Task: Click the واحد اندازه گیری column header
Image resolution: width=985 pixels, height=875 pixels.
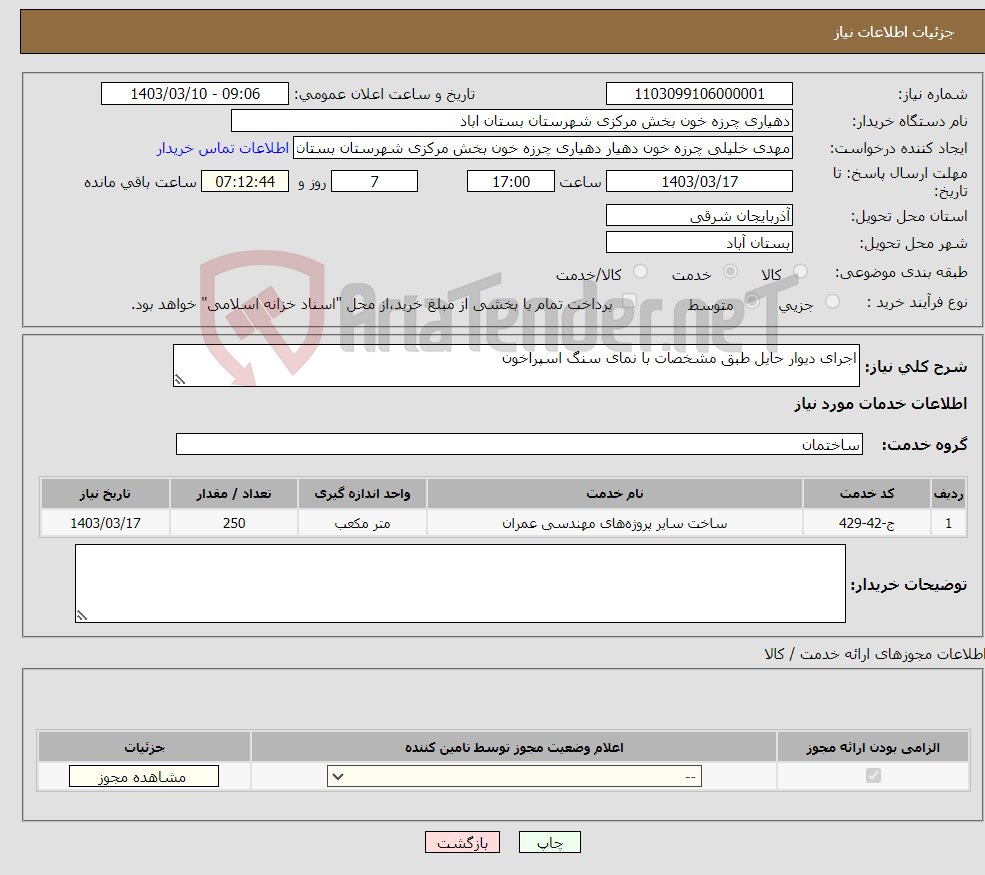Action: point(362,494)
